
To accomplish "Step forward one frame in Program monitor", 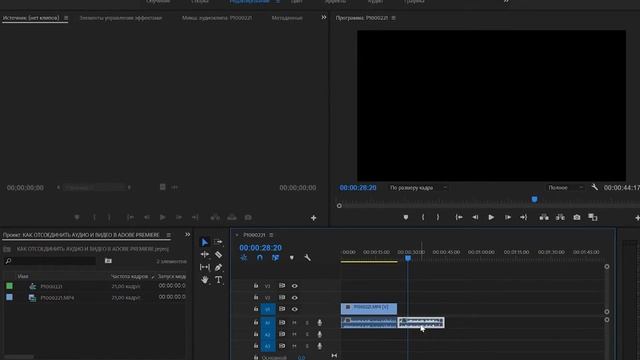I will click(507, 218).
